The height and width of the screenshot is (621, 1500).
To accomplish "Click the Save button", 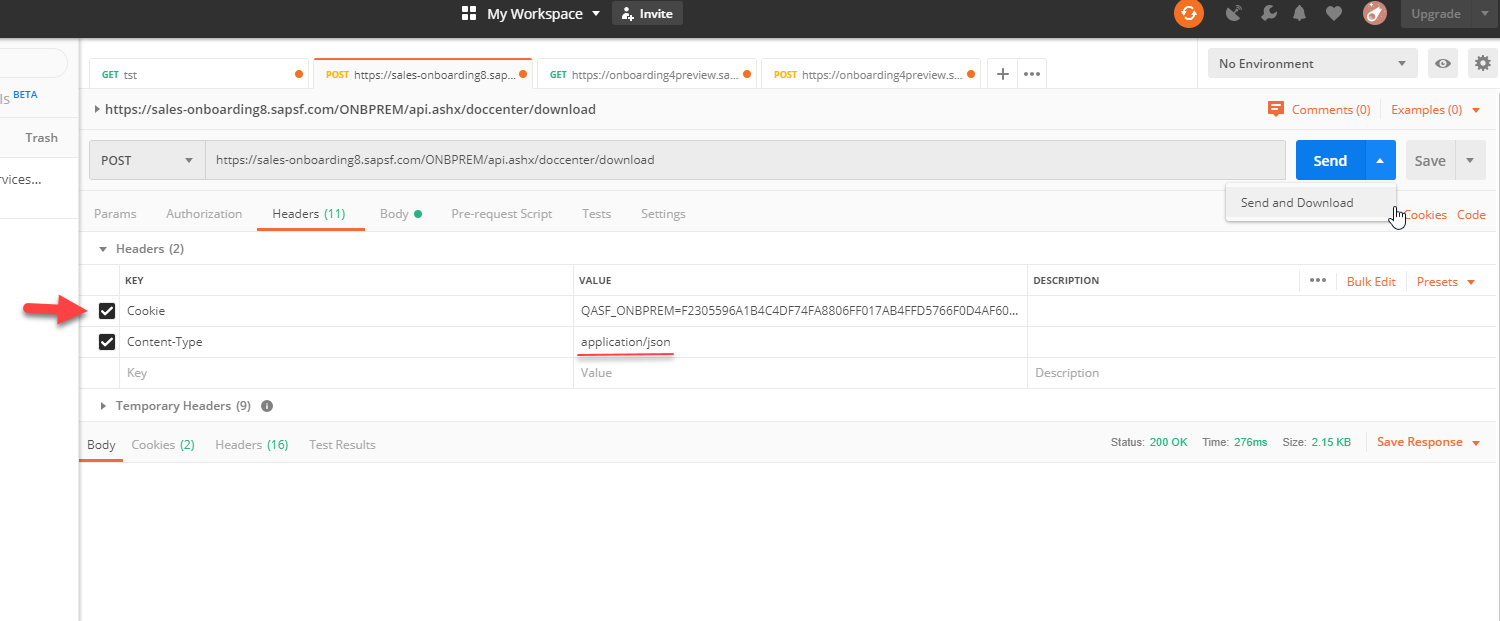I will (x=1430, y=160).
